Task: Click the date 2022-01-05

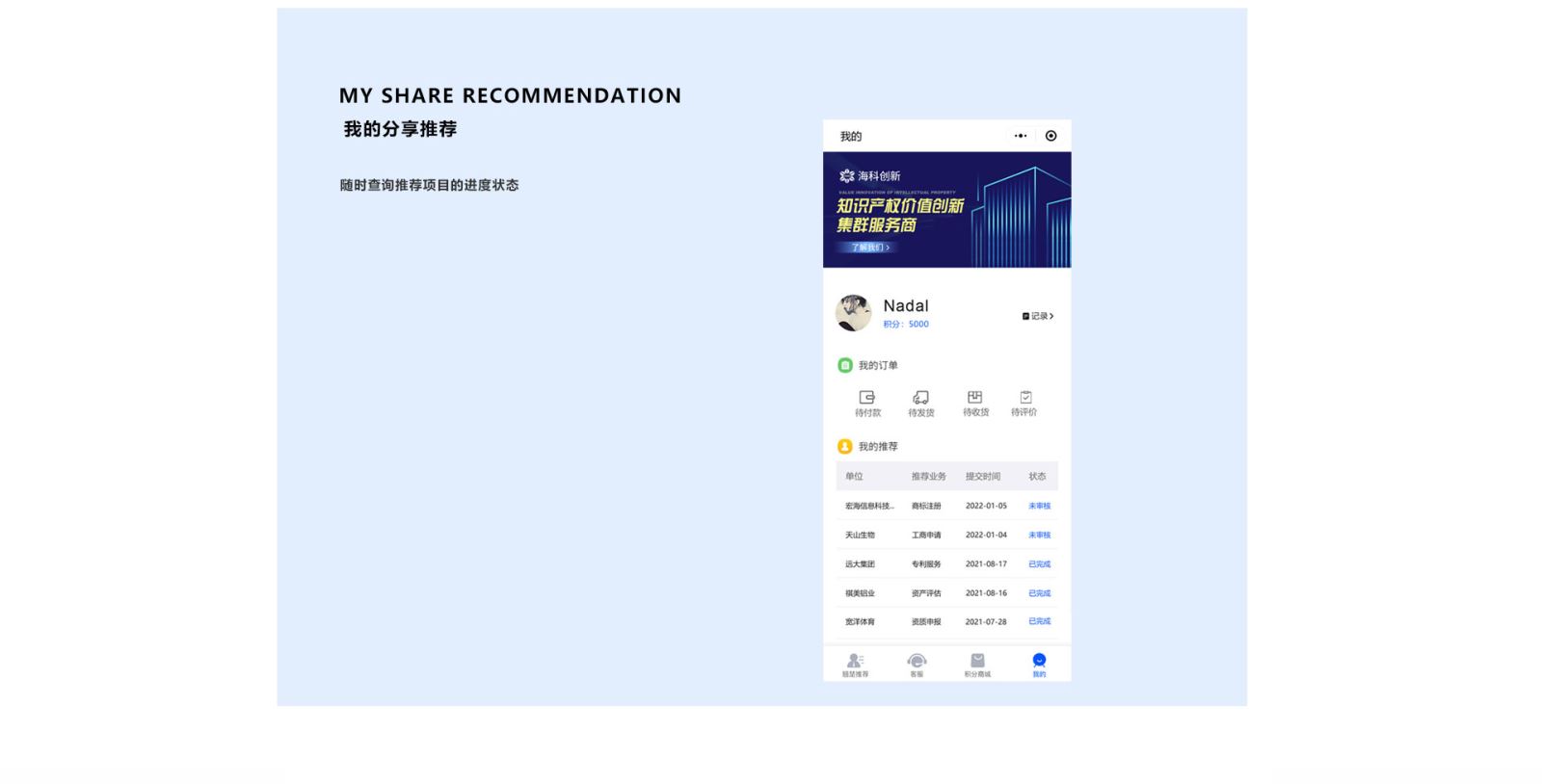Action: click(x=986, y=506)
